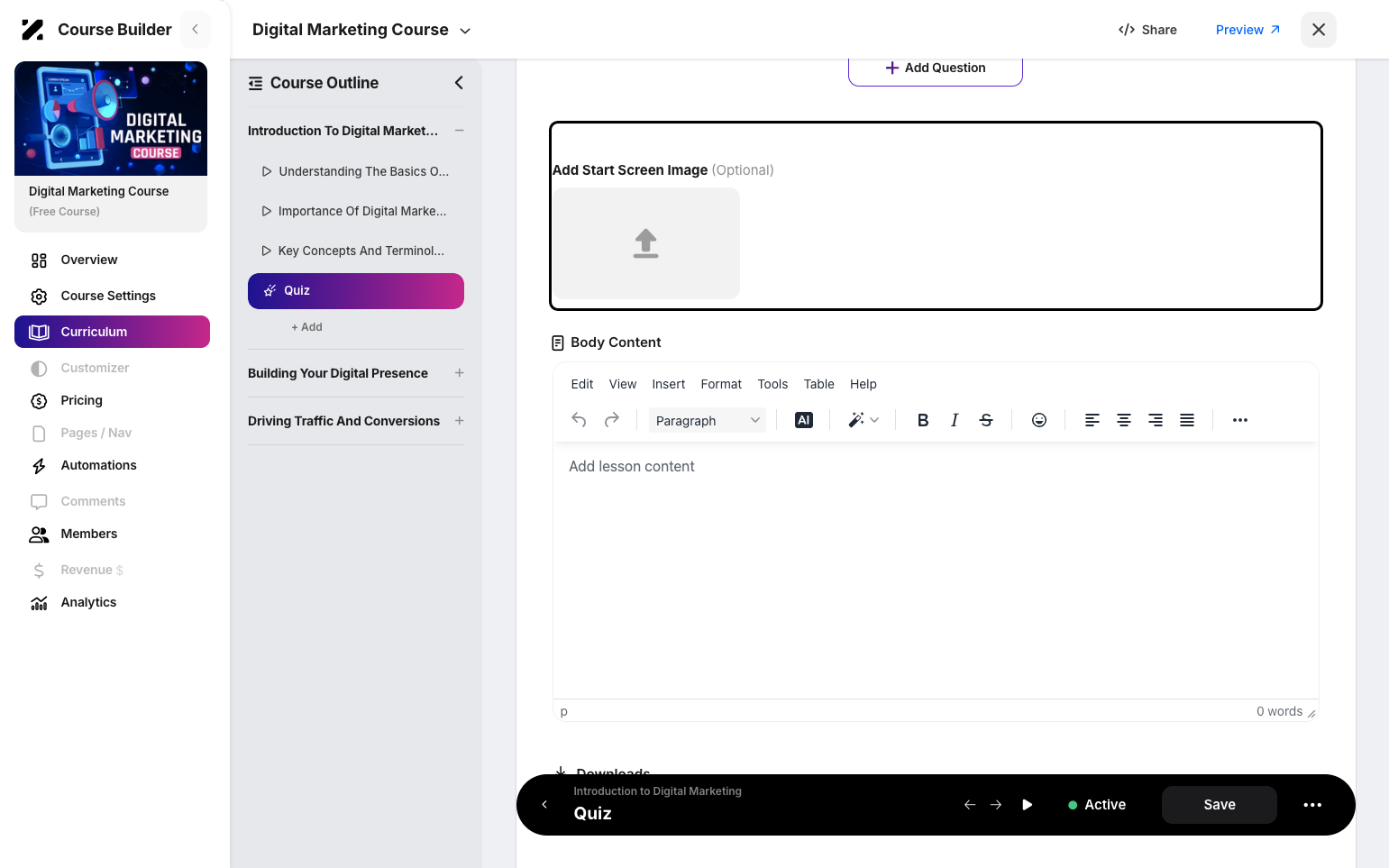This screenshot has width=1389, height=868.
Task: Click the redo arrow in editor toolbar
Action: click(x=612, y=420)
